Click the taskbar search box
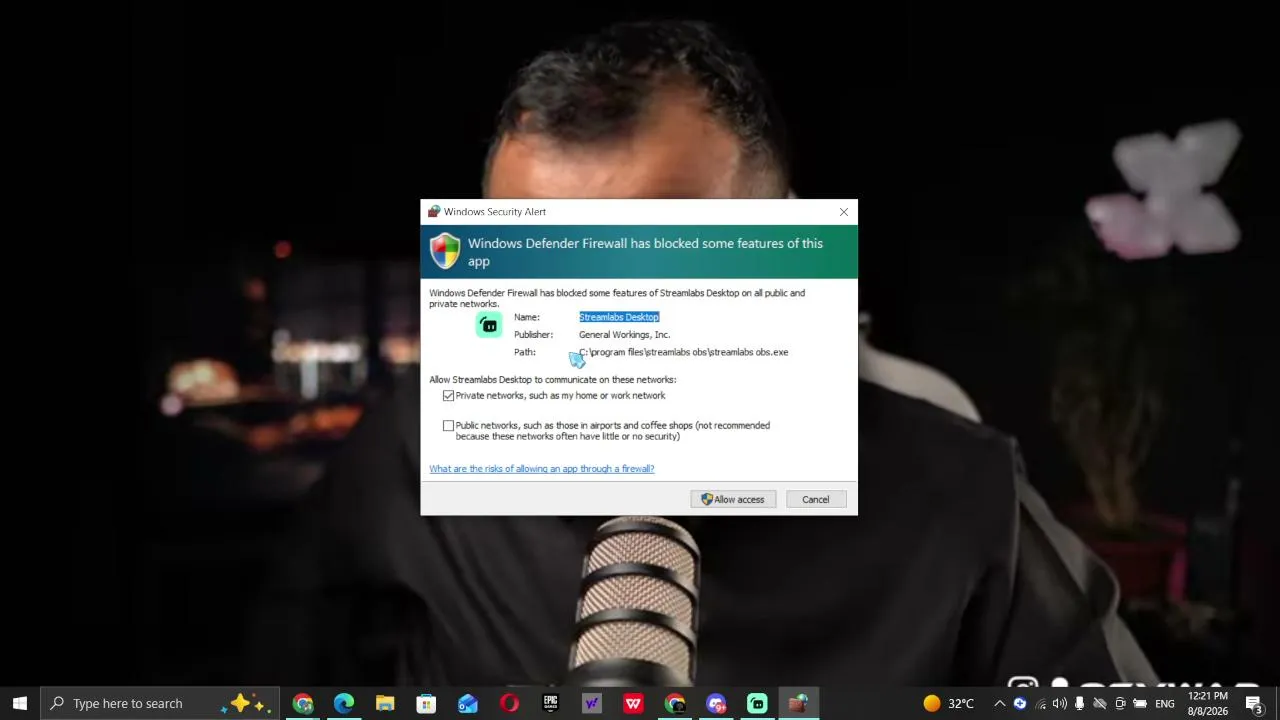 [x=160, y=703]
